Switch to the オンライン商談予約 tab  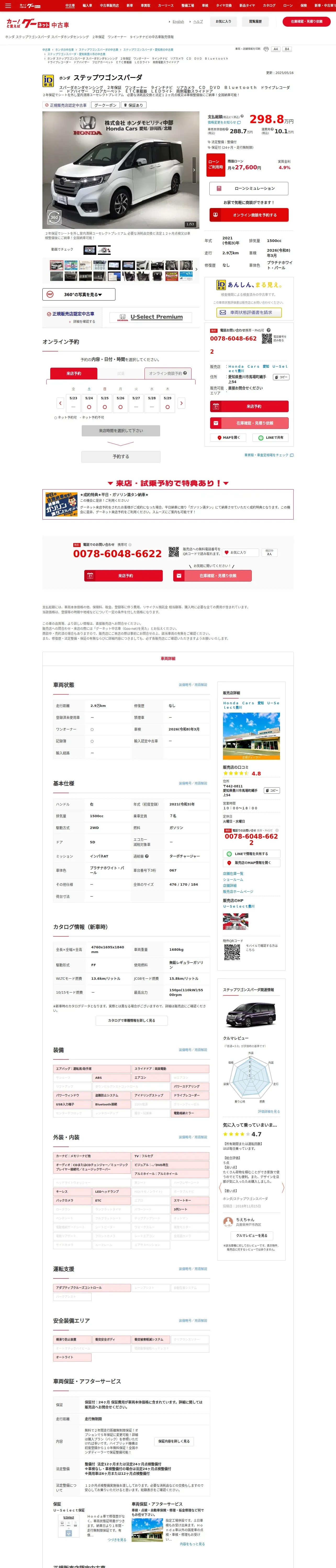coord(168,373)
